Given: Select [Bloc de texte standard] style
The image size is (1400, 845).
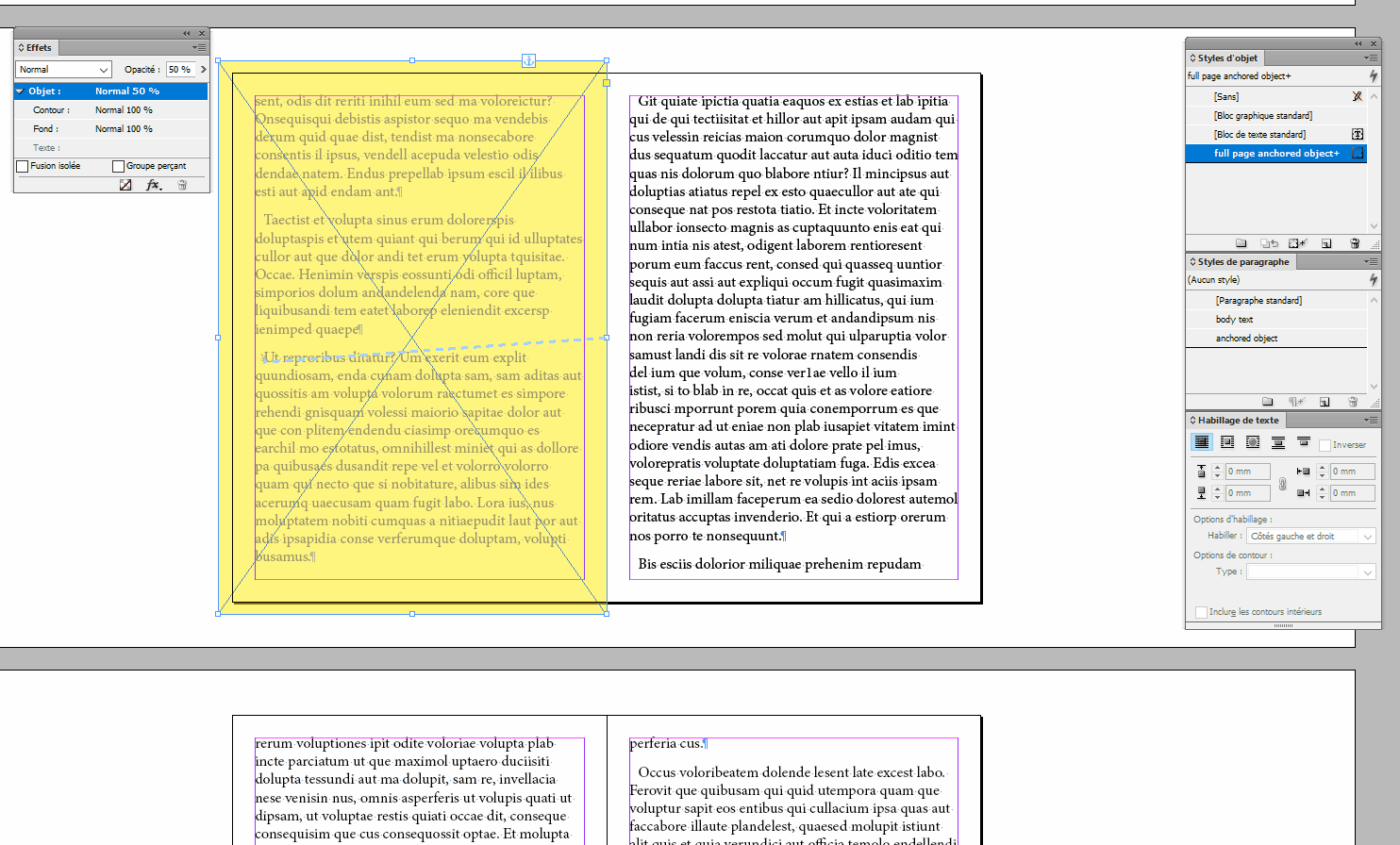Looking at the screenshot, I should [x=1276, y=134].
